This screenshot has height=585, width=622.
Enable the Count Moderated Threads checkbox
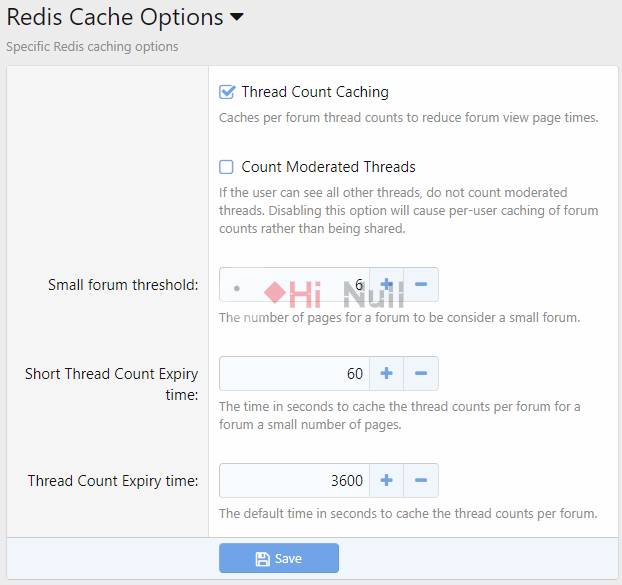tap(227, 167)
